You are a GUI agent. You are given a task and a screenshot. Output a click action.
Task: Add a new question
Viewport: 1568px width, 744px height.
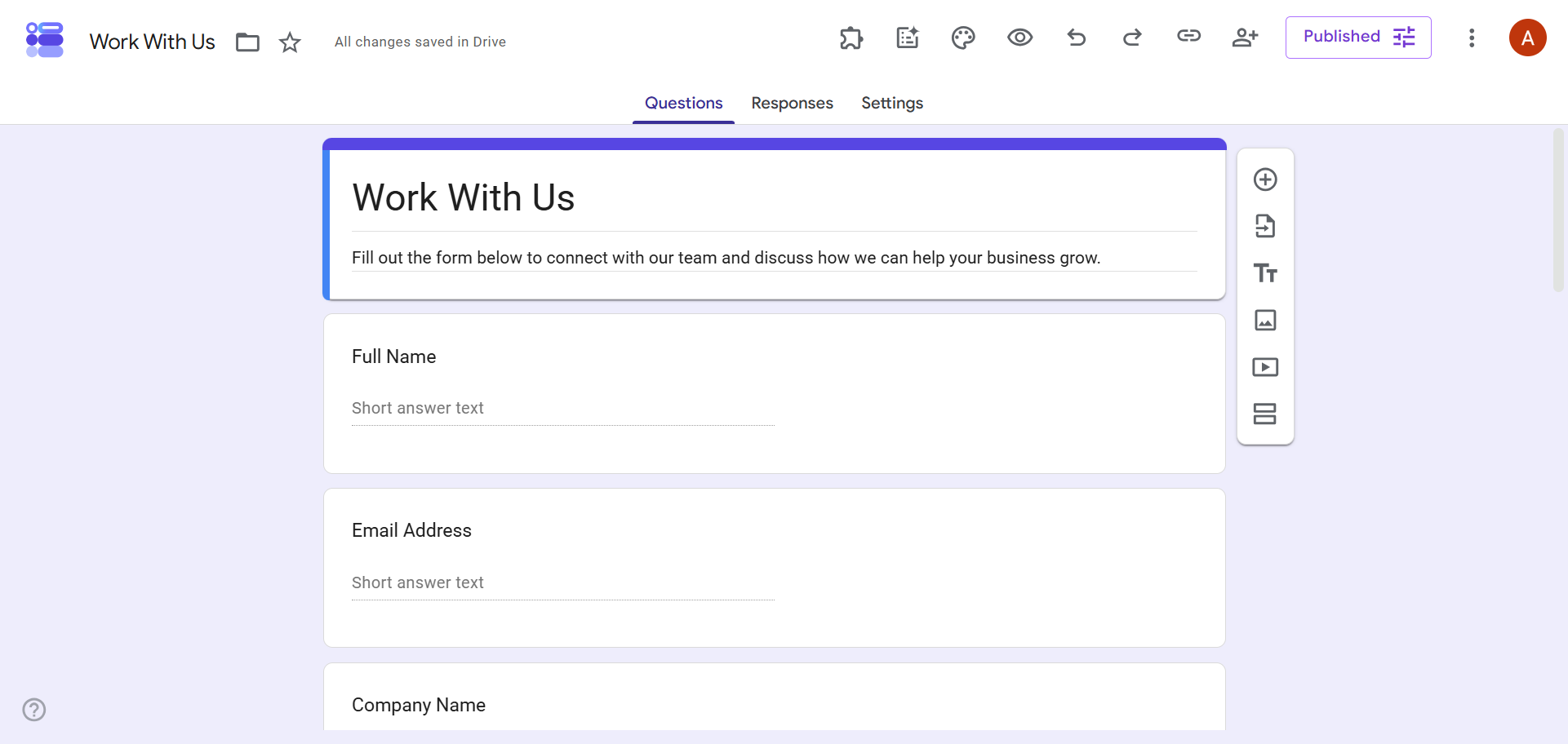tap(1265, 179)
